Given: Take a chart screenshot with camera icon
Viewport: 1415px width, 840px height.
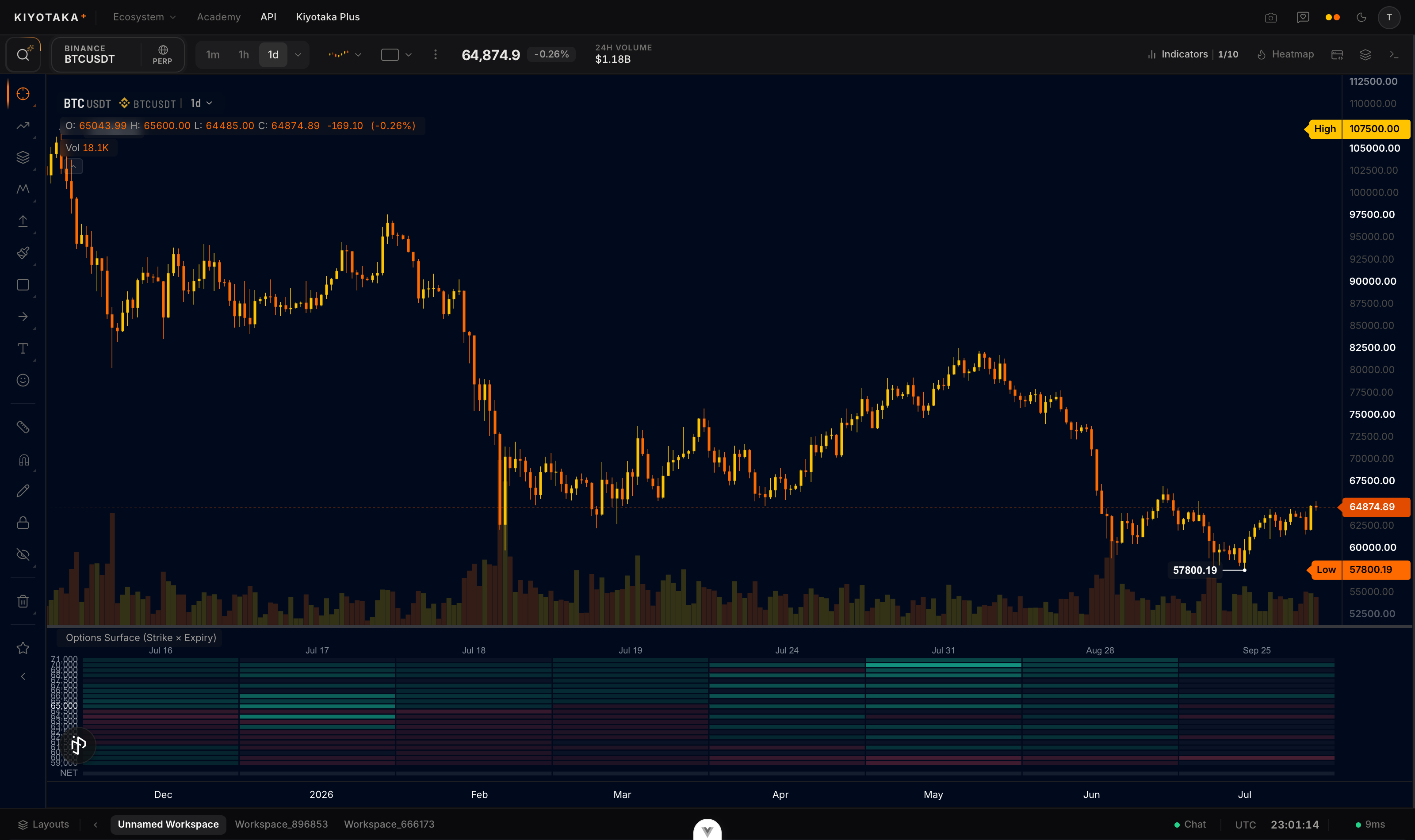Looking at the screenshot, I should tap(1271, 18).
